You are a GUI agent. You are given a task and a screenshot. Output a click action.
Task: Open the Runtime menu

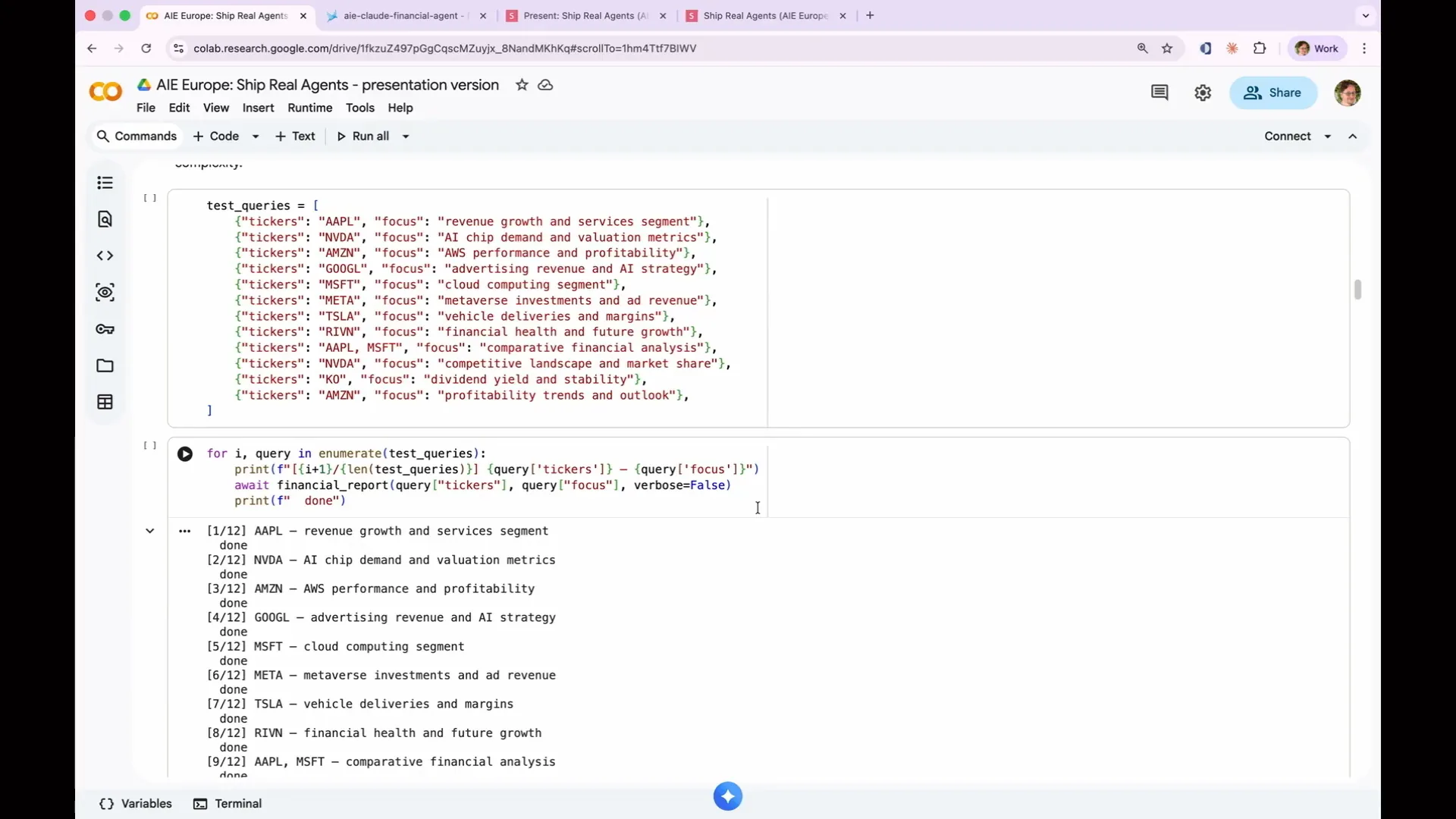pyautogui.click(x=309, y=108)
